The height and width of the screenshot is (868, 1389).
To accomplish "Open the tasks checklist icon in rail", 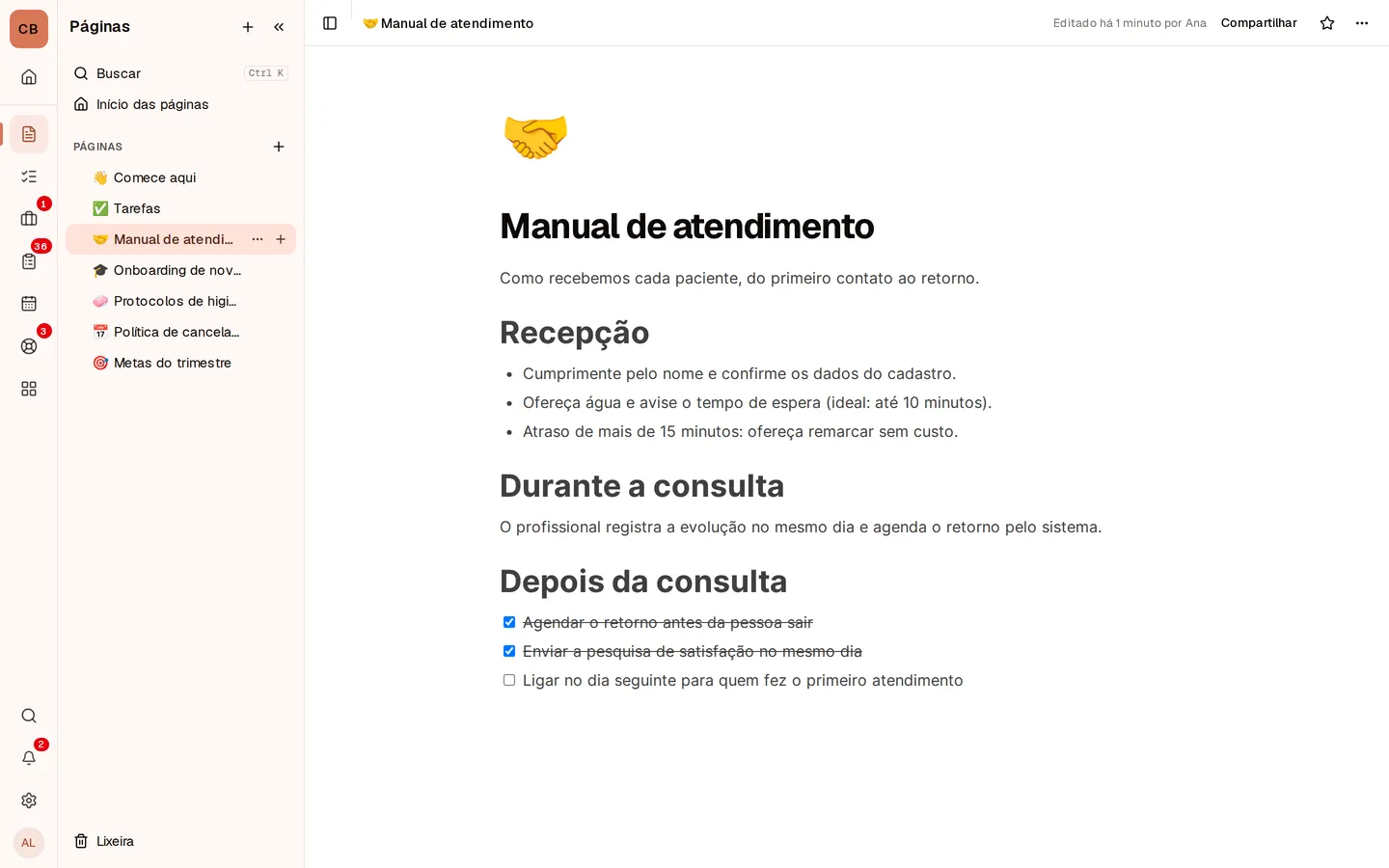I will 29,176.
